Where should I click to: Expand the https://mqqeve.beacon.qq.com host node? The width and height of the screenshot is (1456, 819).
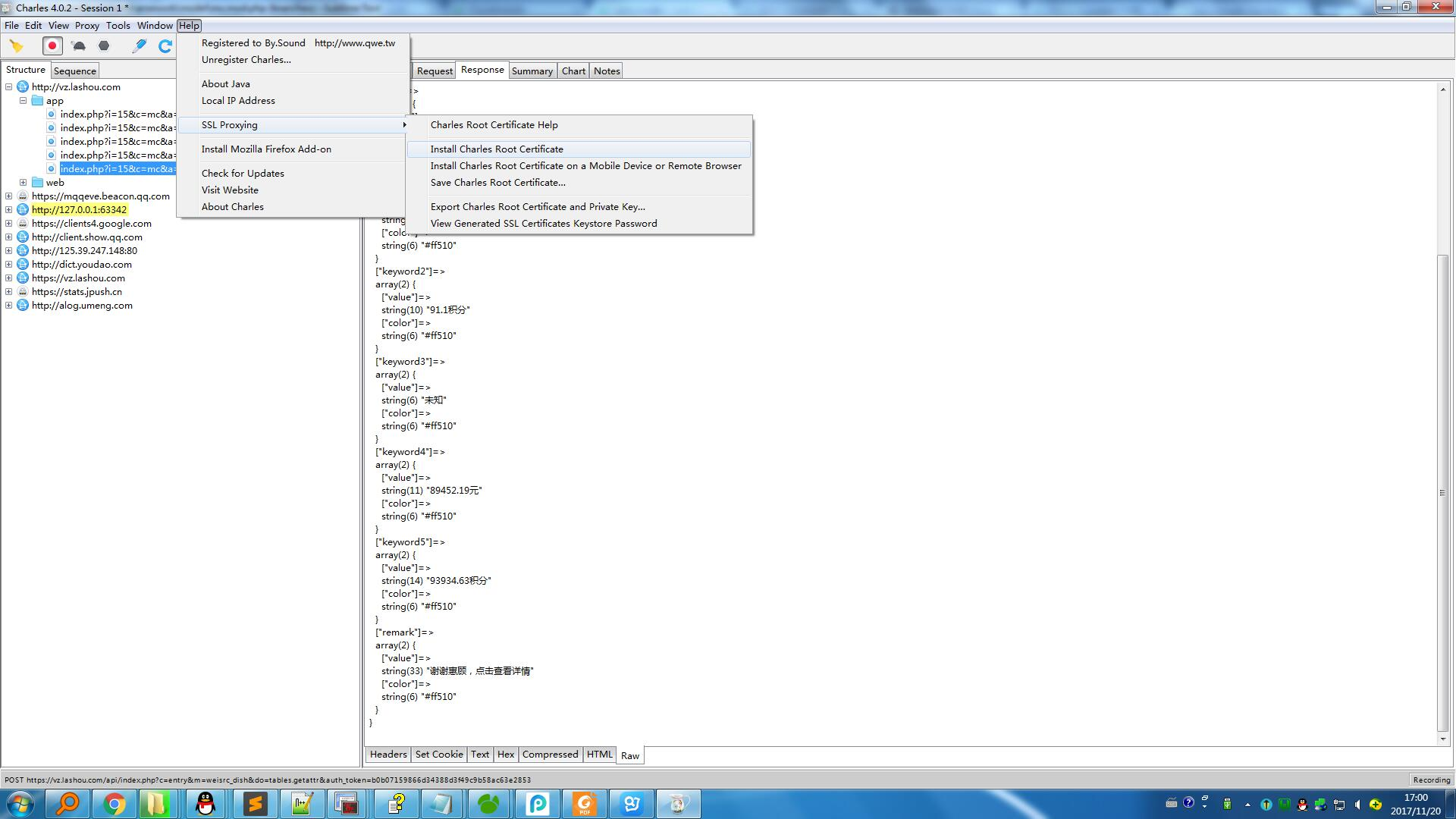[9, 196]
